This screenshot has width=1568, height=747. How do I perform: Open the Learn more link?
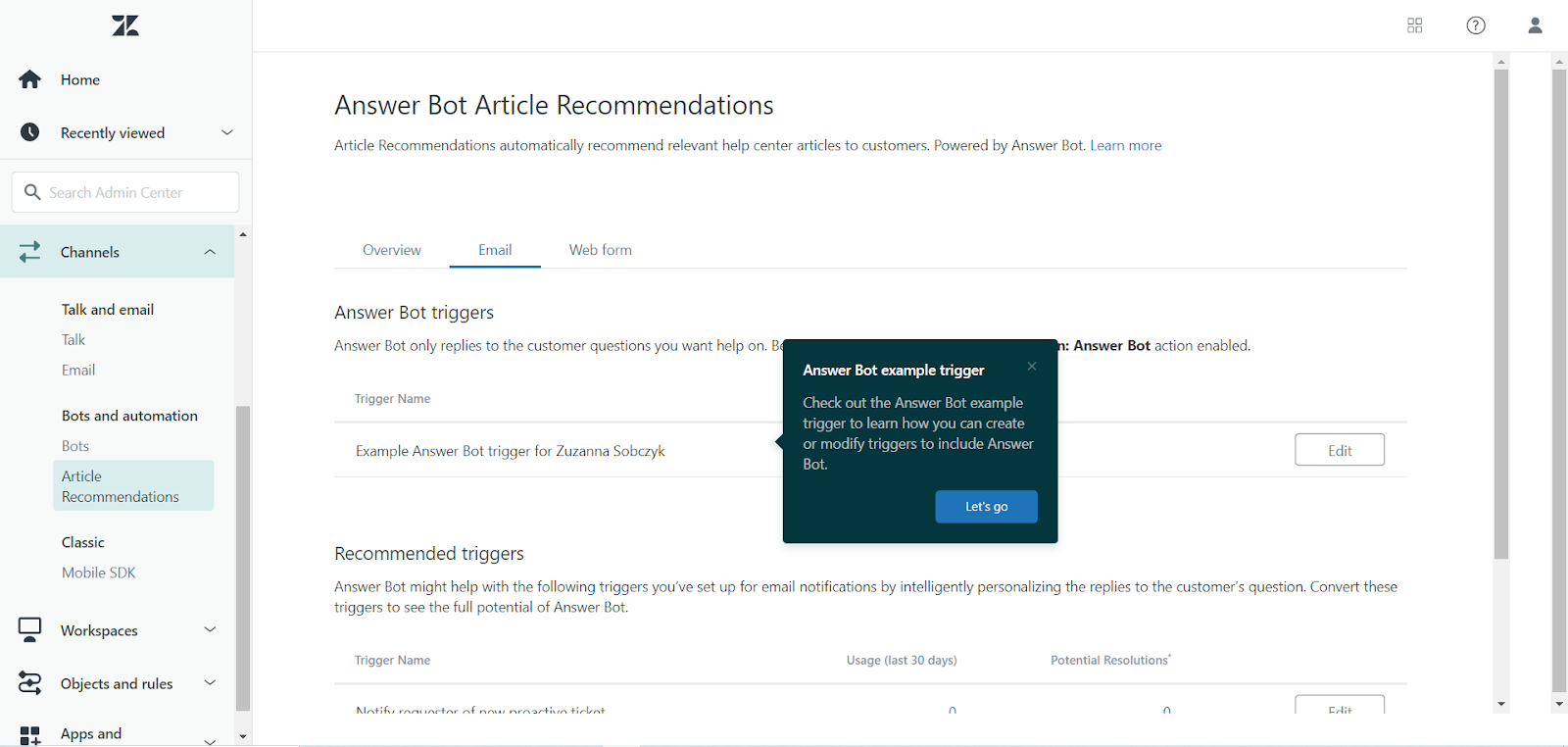click(x=1125, y=145)
